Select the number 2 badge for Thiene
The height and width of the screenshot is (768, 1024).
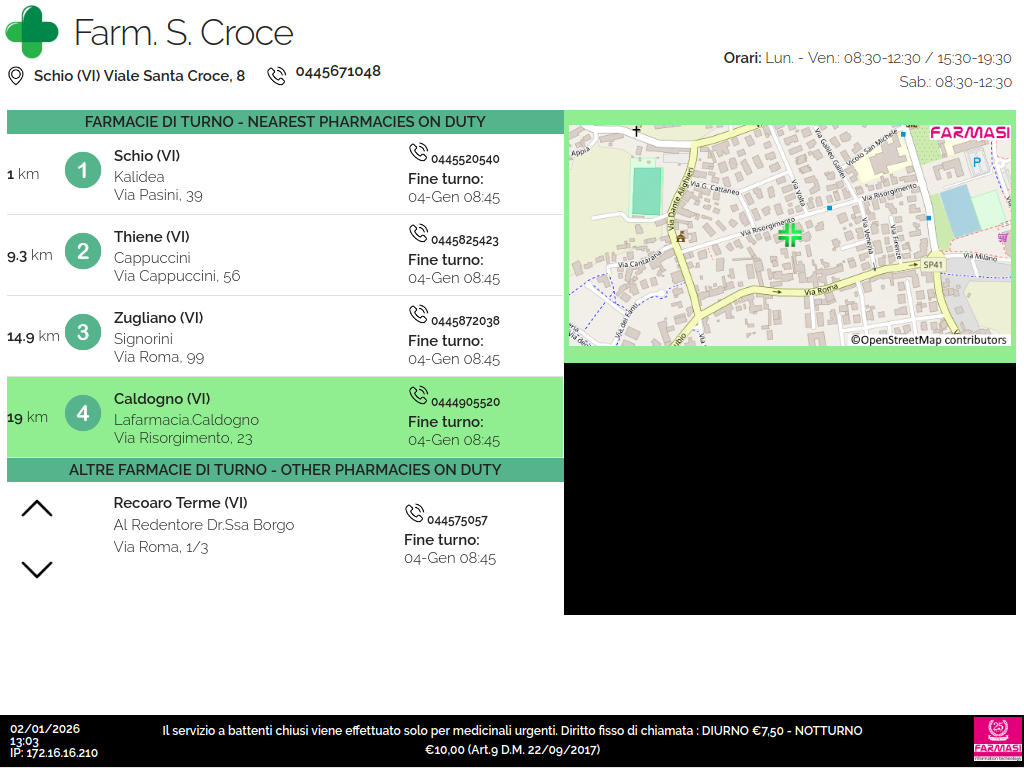[x=83, y=252]
